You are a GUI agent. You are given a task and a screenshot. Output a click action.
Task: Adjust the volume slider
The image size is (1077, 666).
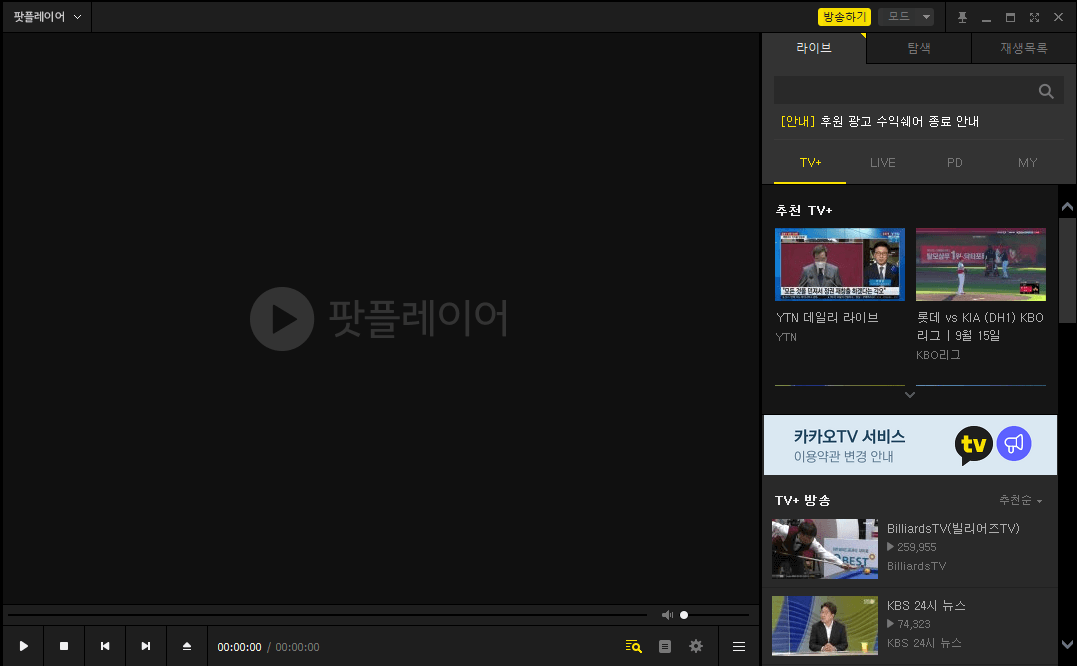tap(714, 615)
